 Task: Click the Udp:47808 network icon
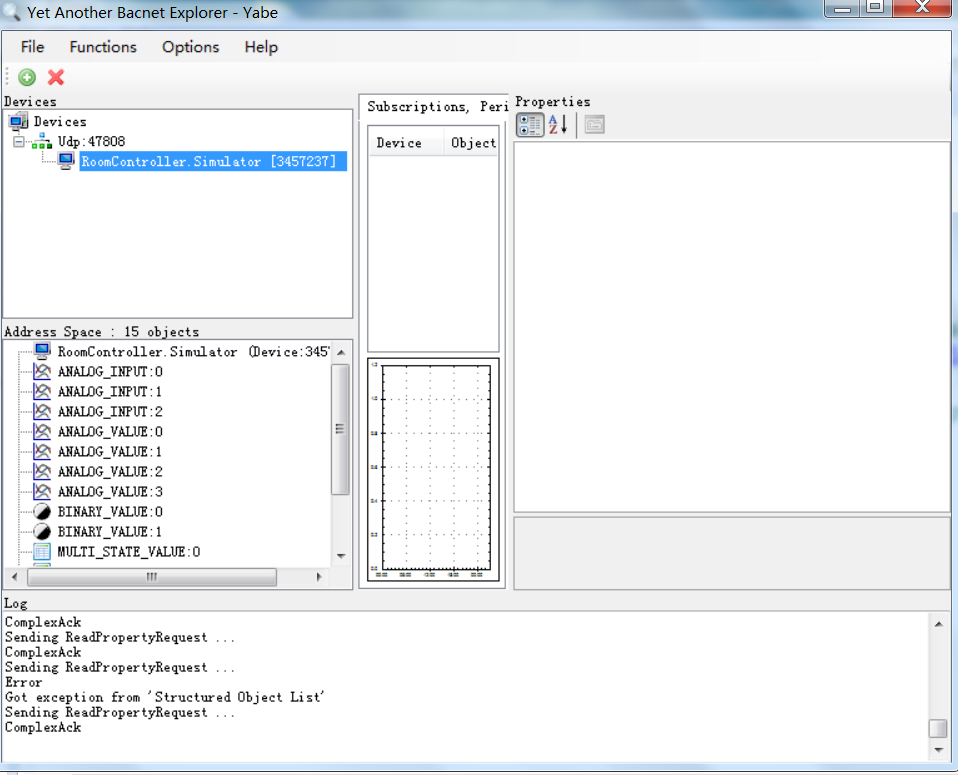pos(42,141)
